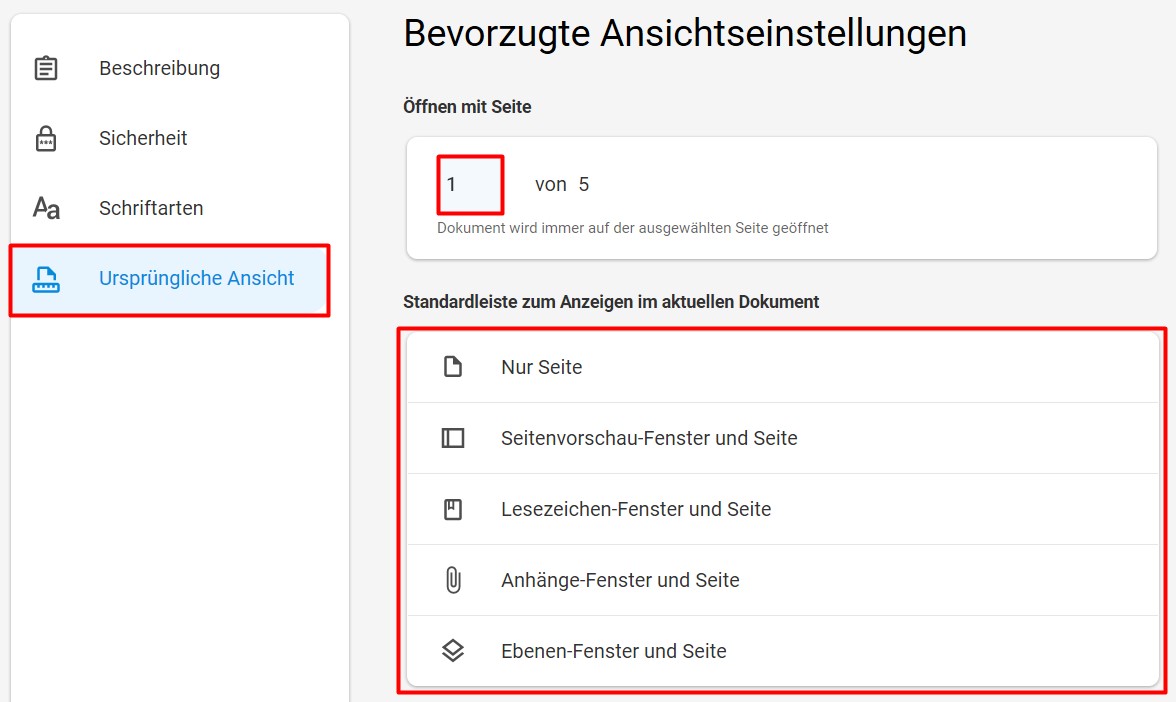Viewport: 1176px width, 702px height.
Task: Click the Ebenen layers icon
Action: point(453,651)
